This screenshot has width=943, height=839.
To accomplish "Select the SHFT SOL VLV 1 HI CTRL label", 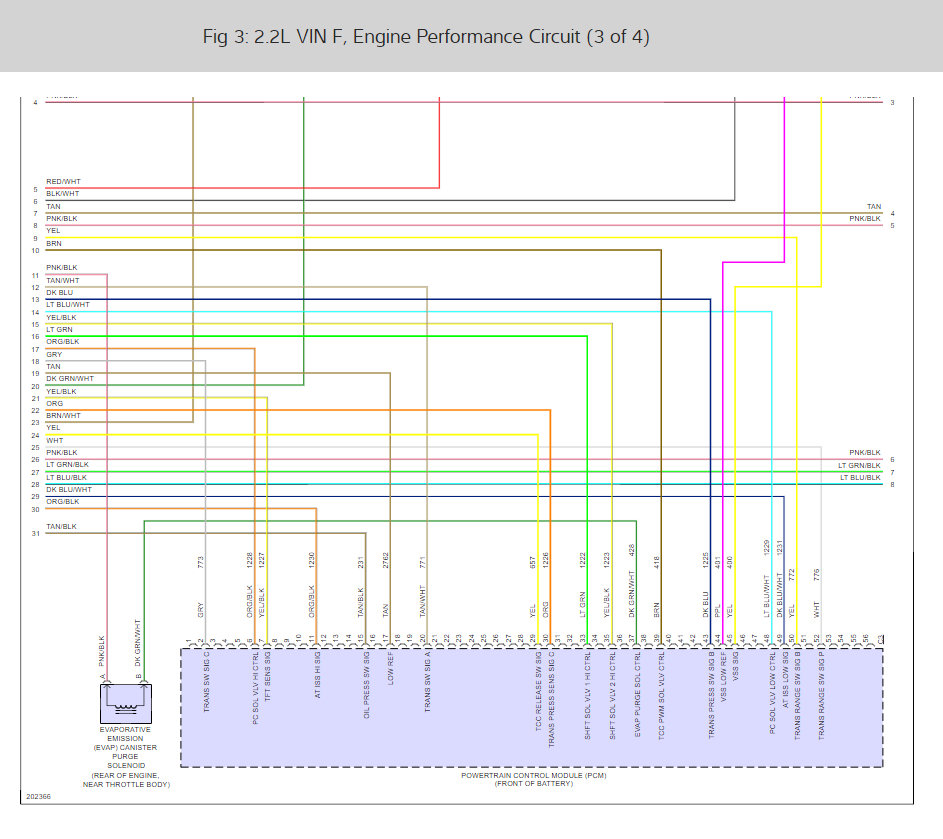I will coord(588,695).
